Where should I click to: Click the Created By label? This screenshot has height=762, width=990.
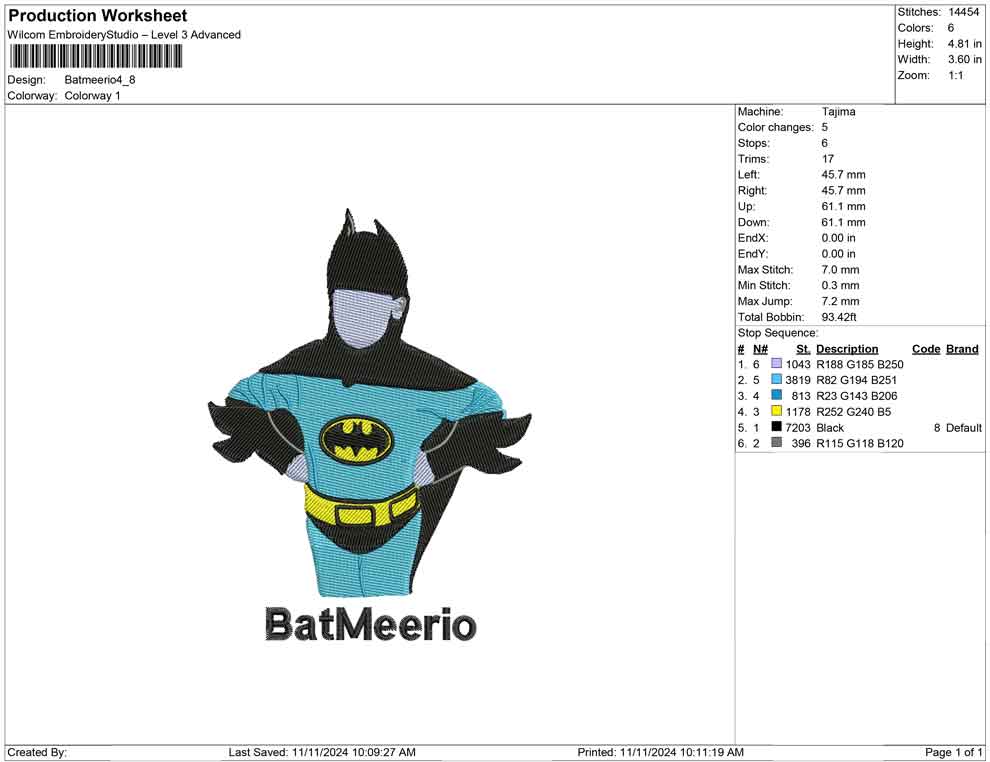(37, 752)
